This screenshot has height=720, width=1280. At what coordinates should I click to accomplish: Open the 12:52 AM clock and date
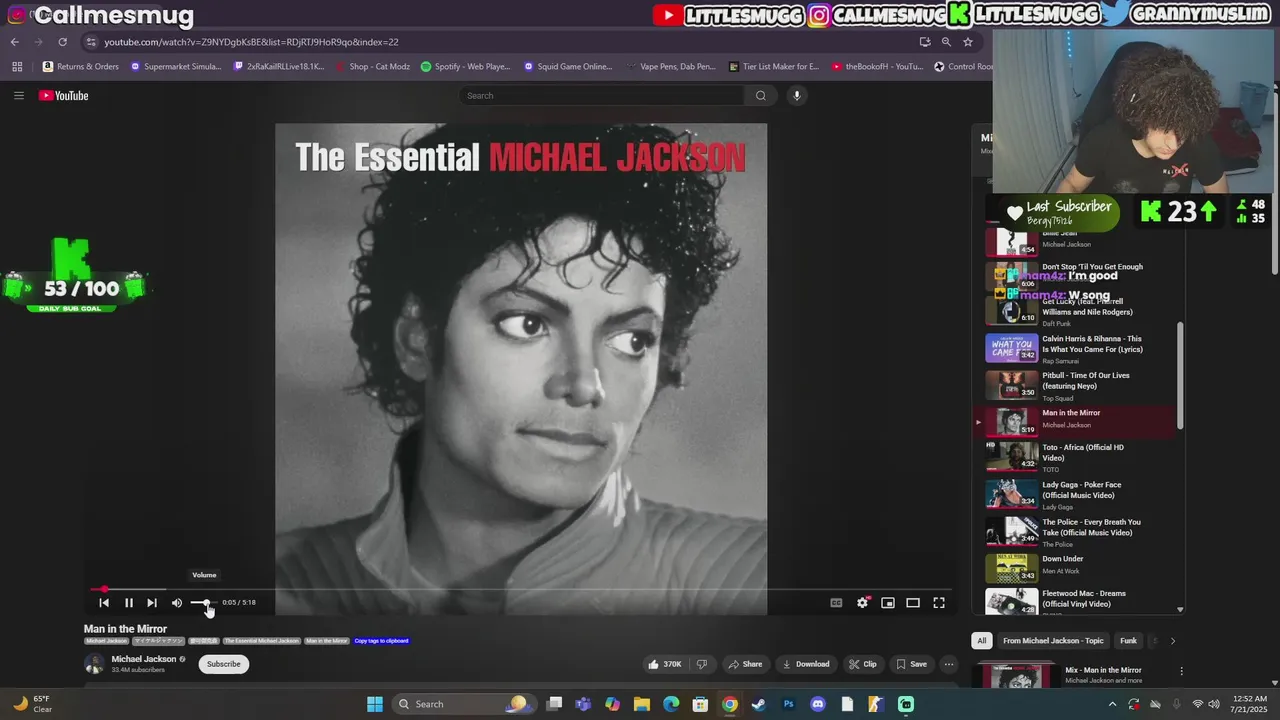click(1250, 704)
